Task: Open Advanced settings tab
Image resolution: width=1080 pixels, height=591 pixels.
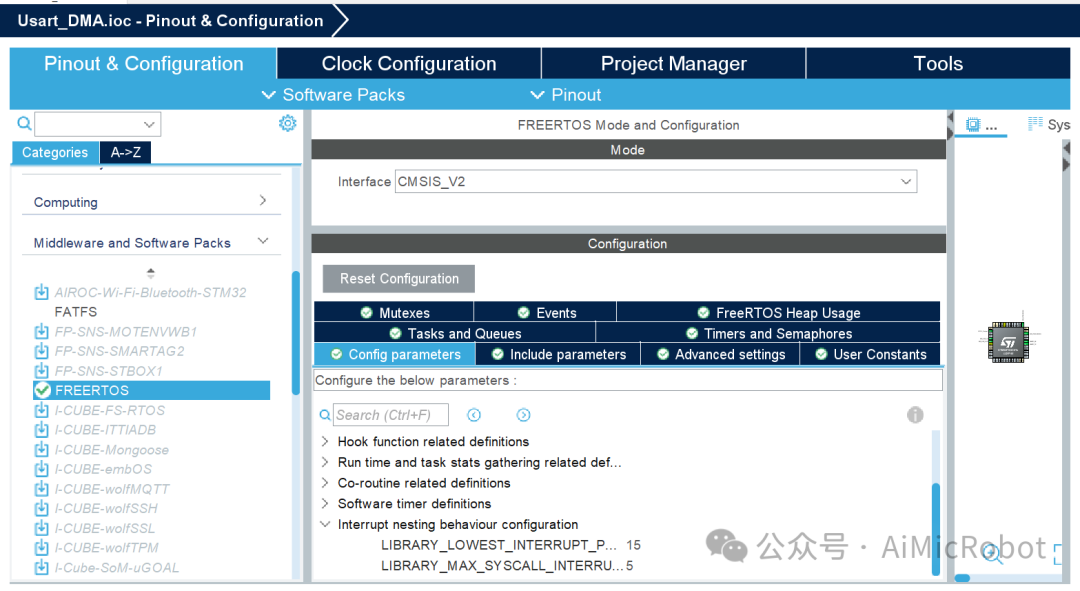Action: pos(720,354)
